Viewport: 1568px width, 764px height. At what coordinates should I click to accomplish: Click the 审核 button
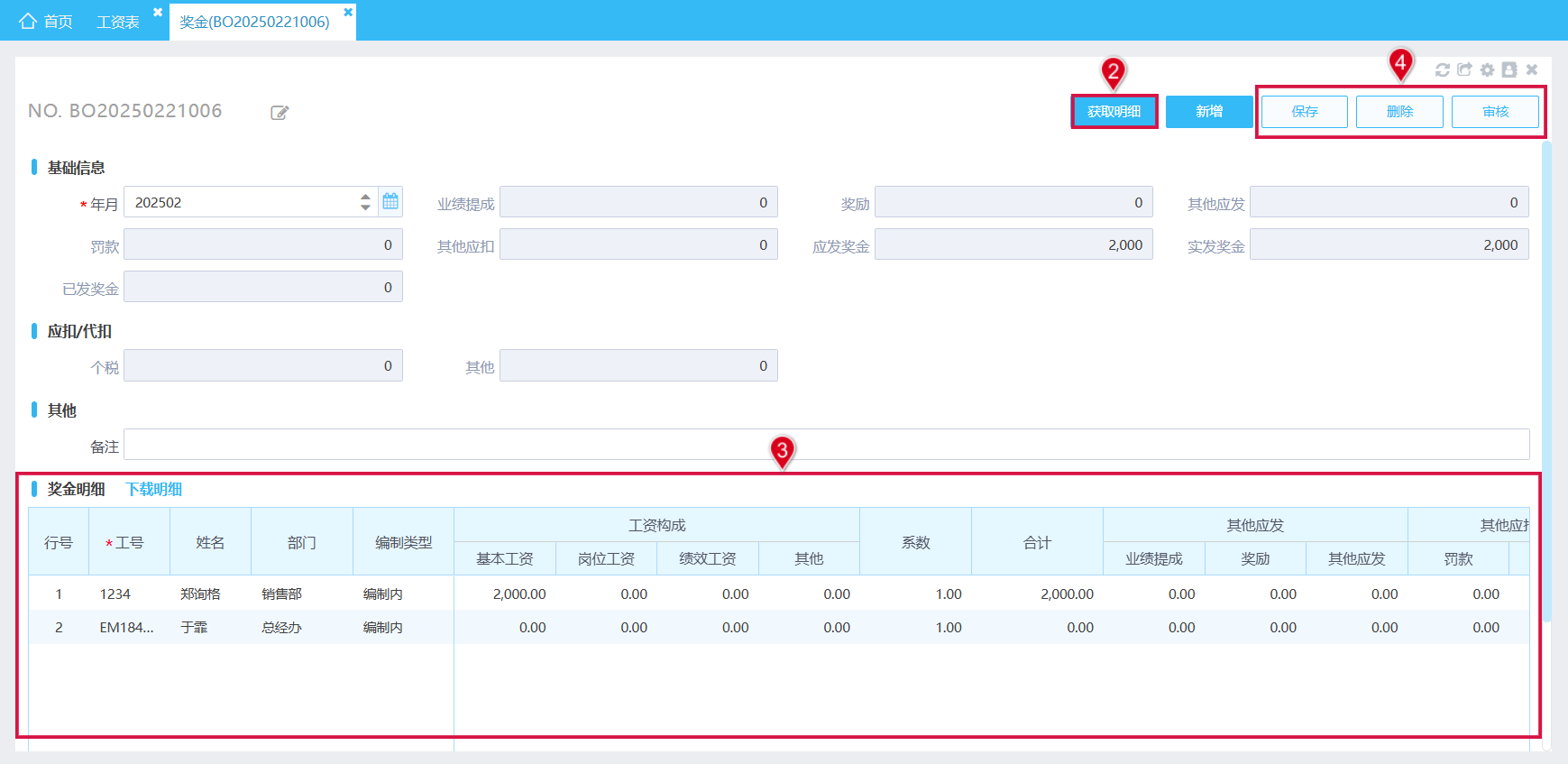[x=1495, y=112]
